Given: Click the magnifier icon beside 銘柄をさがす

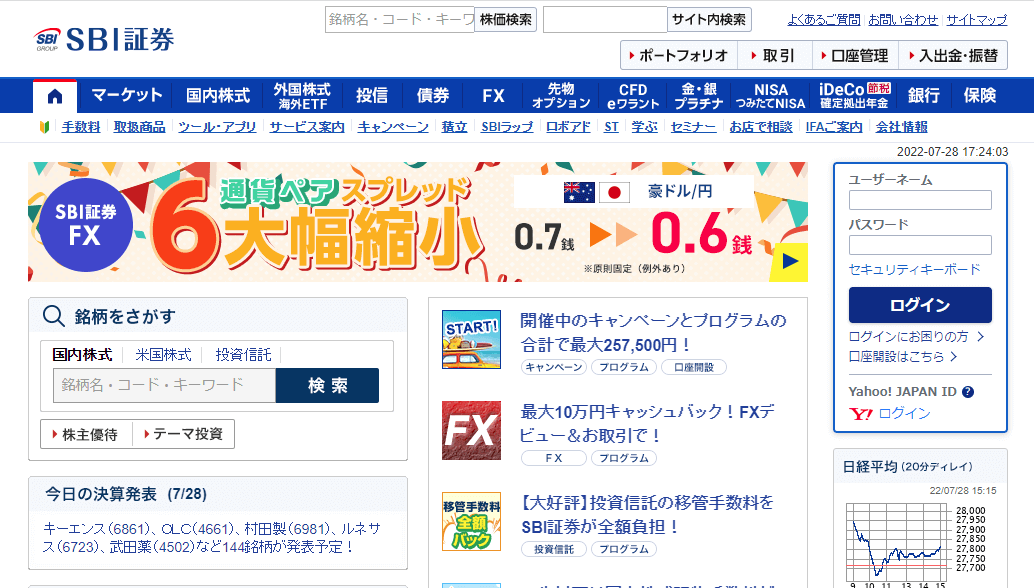Looking at the screenshot, I should (x=53, y=316).
